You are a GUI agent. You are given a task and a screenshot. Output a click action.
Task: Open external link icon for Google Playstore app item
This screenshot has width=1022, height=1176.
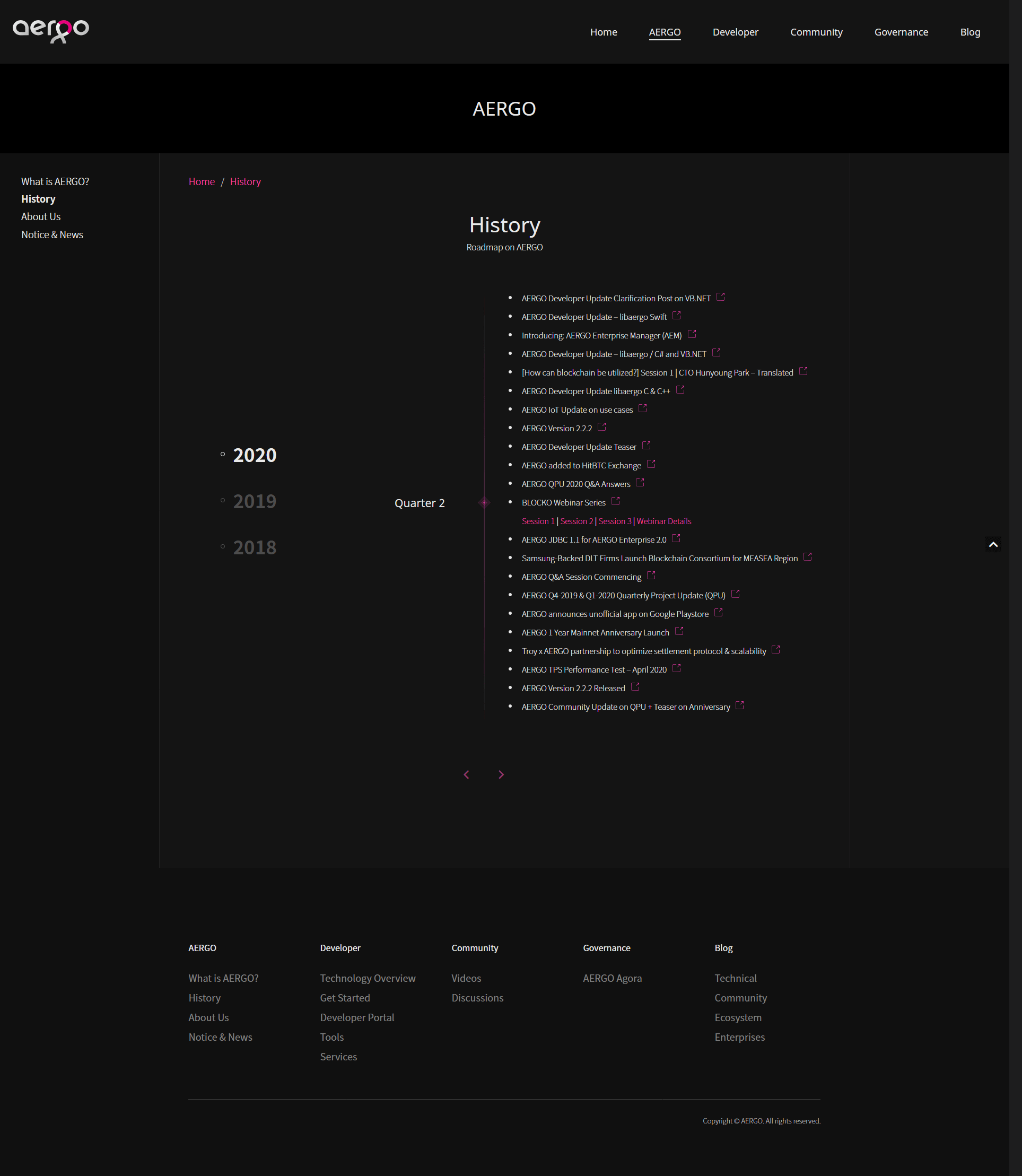[719, 613]
